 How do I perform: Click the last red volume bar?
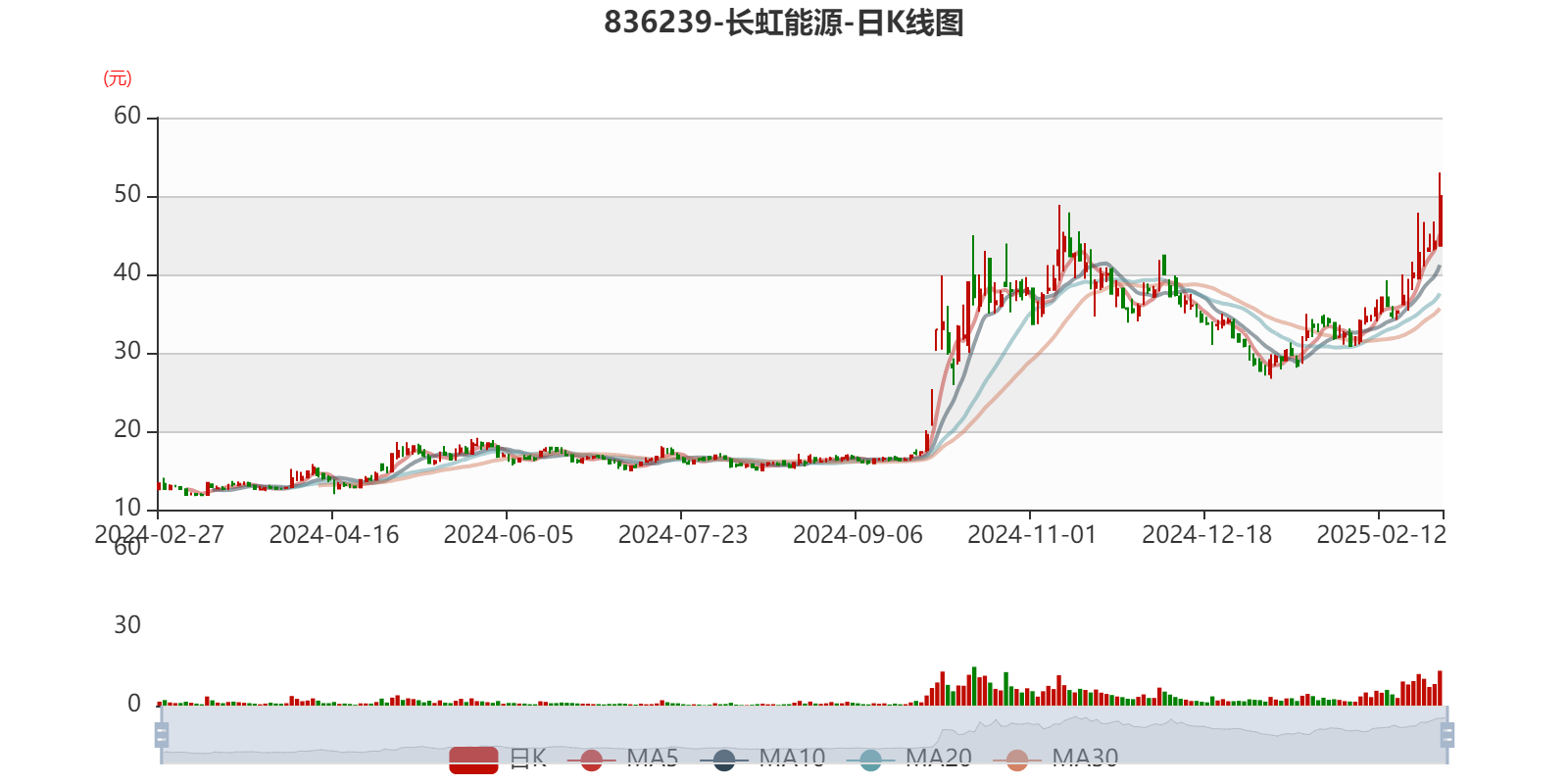click(x=1440, y=688)
